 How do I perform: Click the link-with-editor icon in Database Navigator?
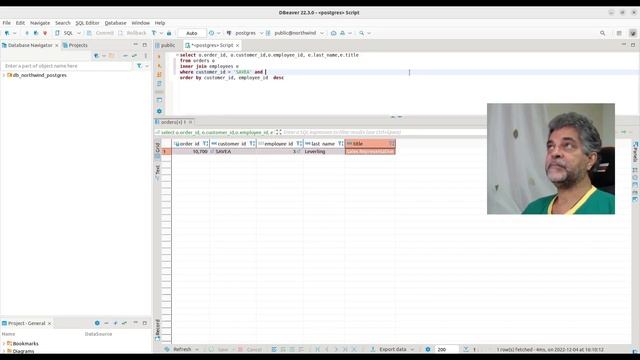(x=134, y=56)
